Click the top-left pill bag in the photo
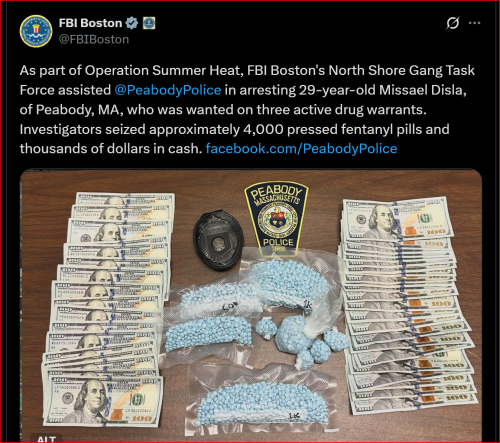The image size is (500, 443). (217, 297)
